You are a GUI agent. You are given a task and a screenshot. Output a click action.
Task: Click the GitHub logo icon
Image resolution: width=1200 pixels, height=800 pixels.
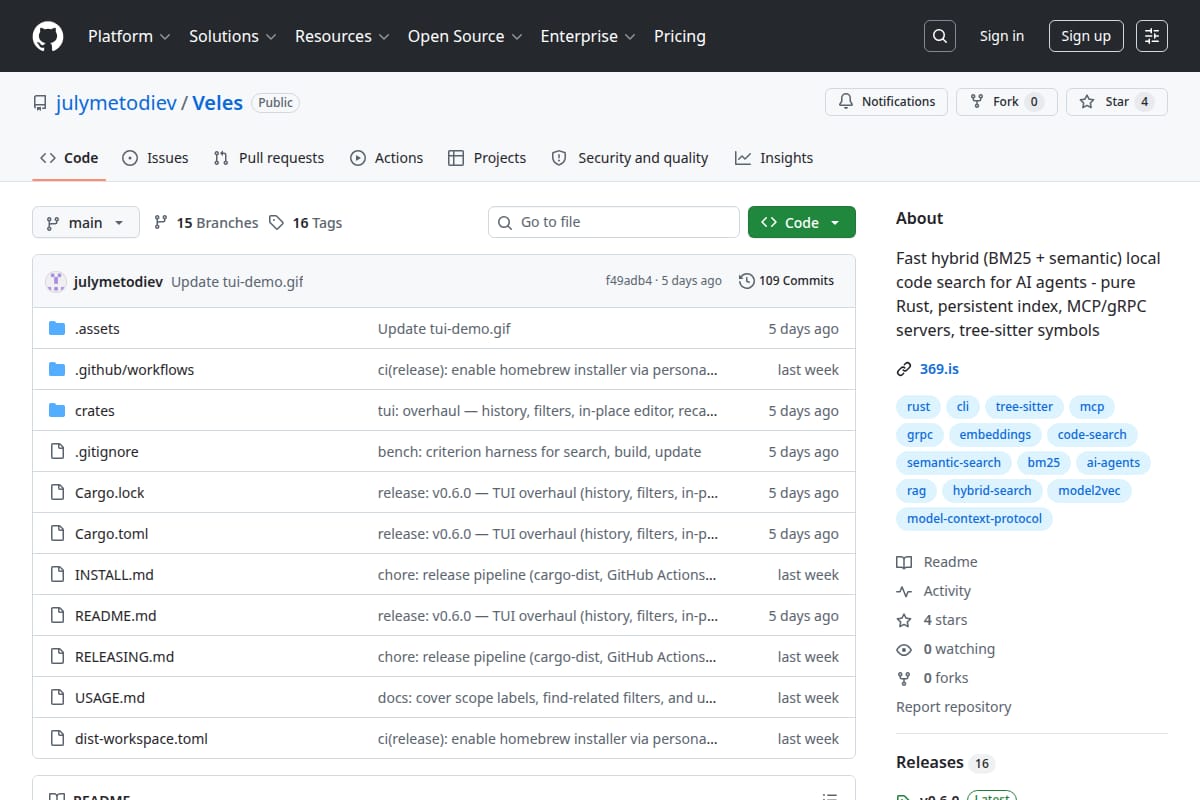(48, 36)
